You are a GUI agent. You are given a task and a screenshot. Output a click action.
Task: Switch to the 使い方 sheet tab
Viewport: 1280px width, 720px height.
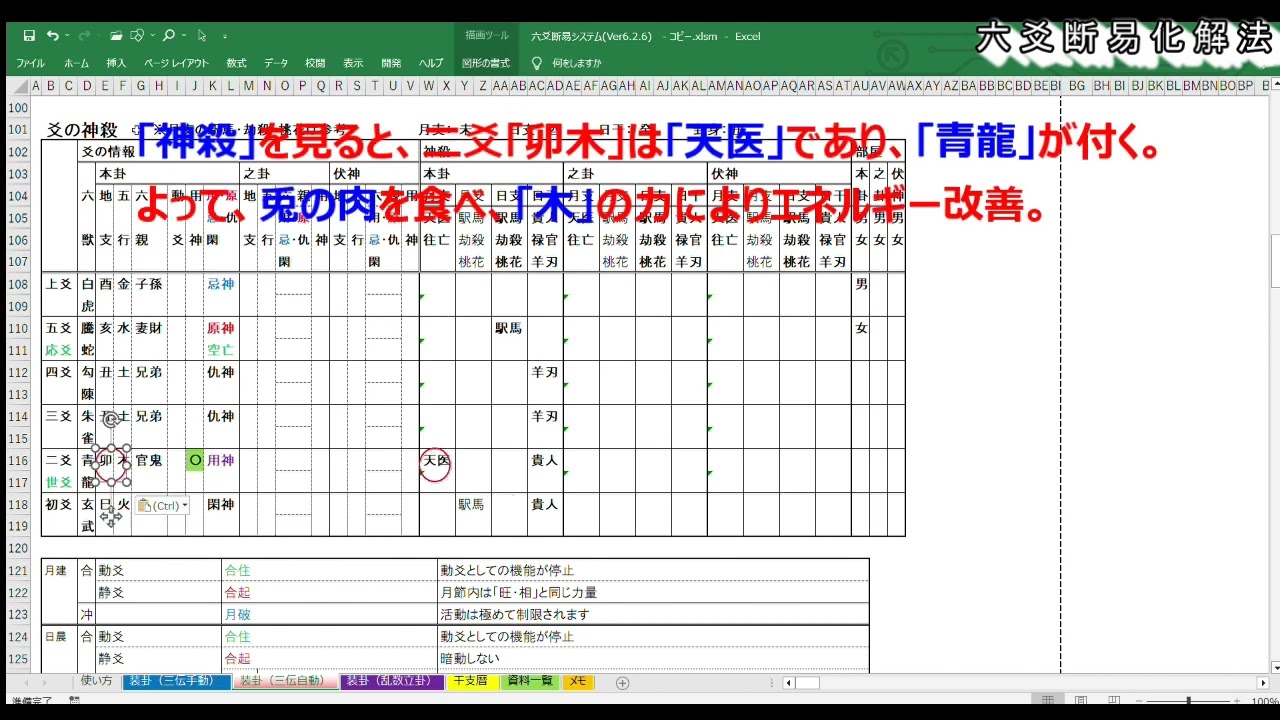pyautogui.click(x=97, y=682)
